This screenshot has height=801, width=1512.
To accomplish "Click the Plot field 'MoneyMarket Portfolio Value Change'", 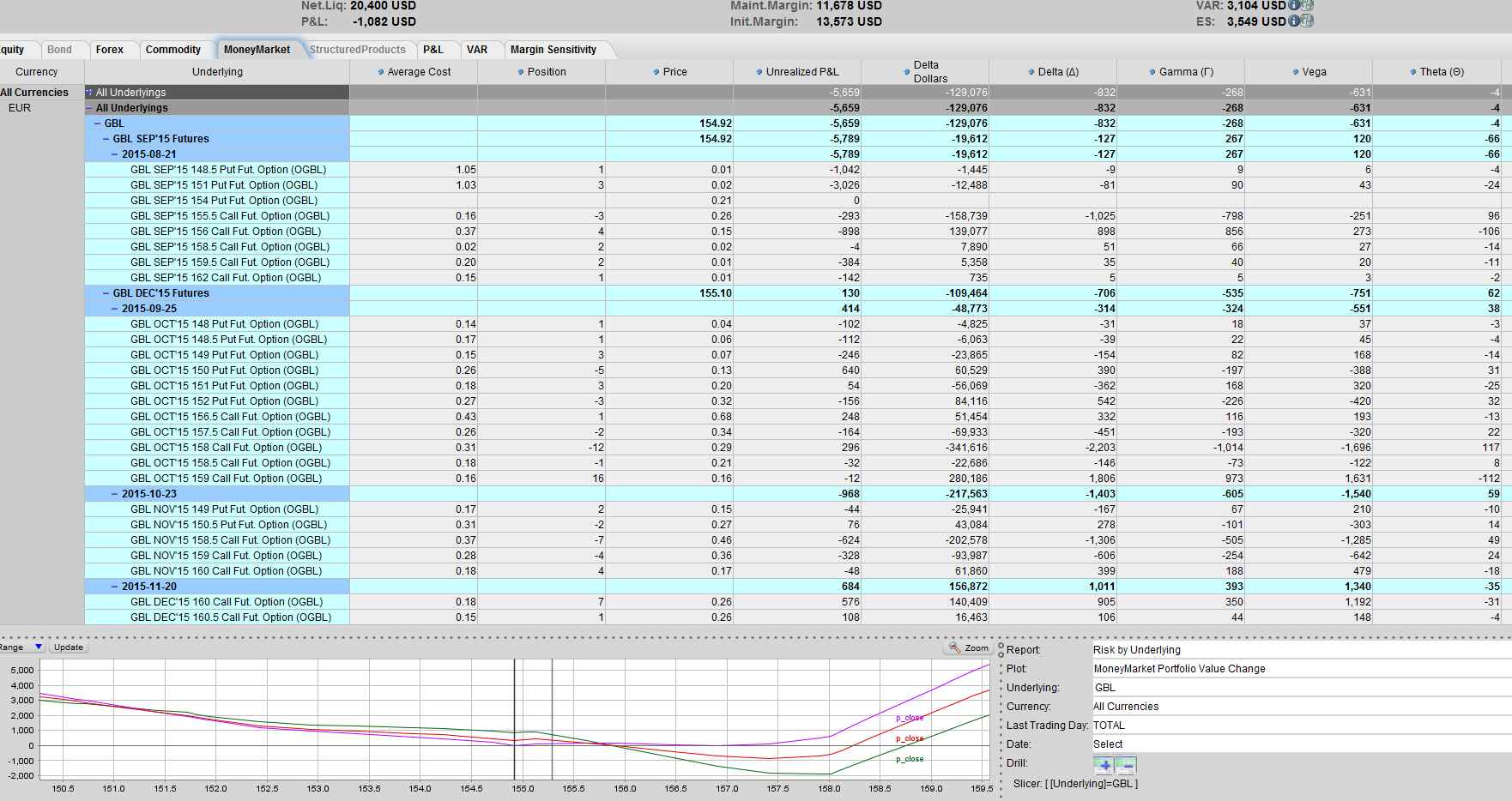I will (1301, 669).
